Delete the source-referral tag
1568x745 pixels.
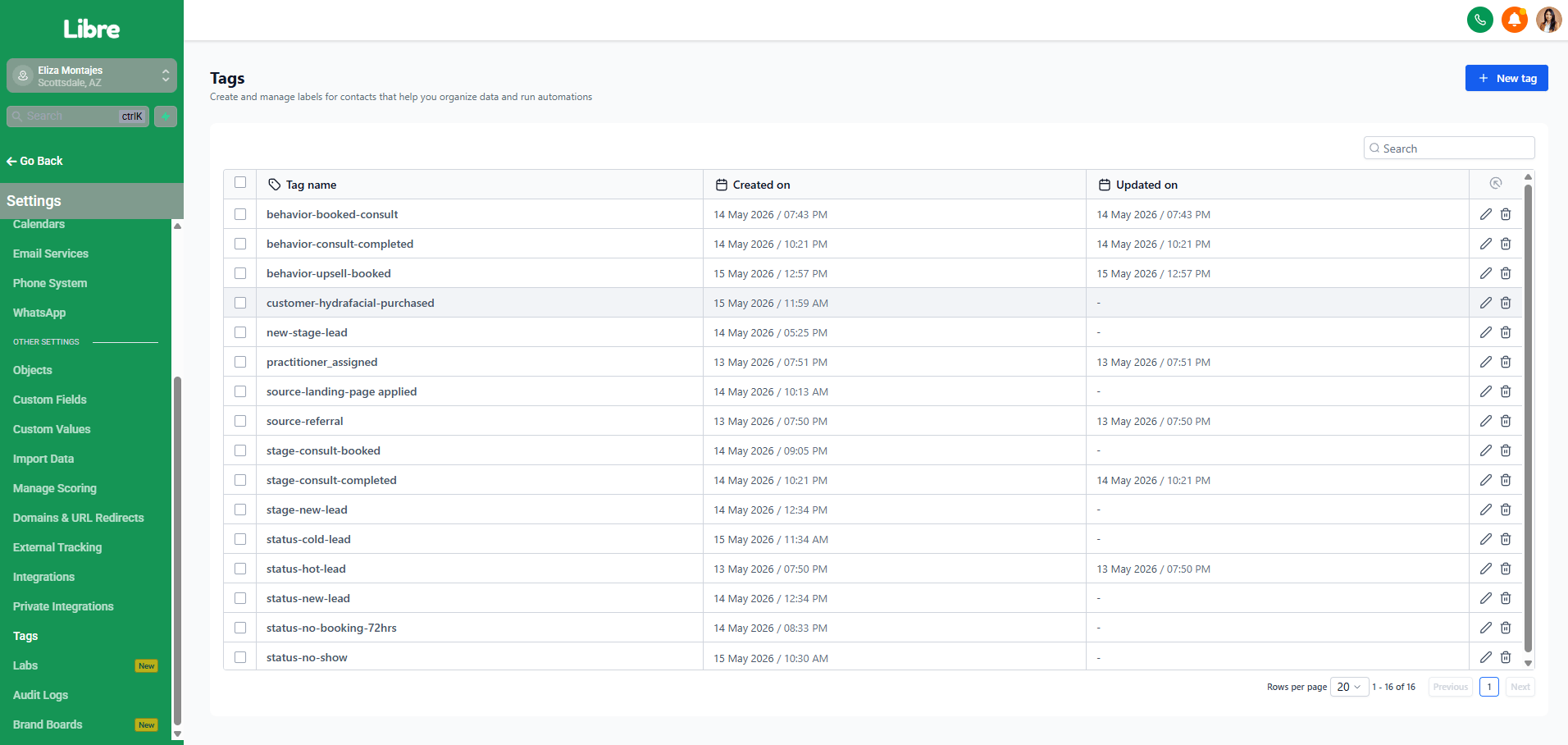coord(1506,421)
